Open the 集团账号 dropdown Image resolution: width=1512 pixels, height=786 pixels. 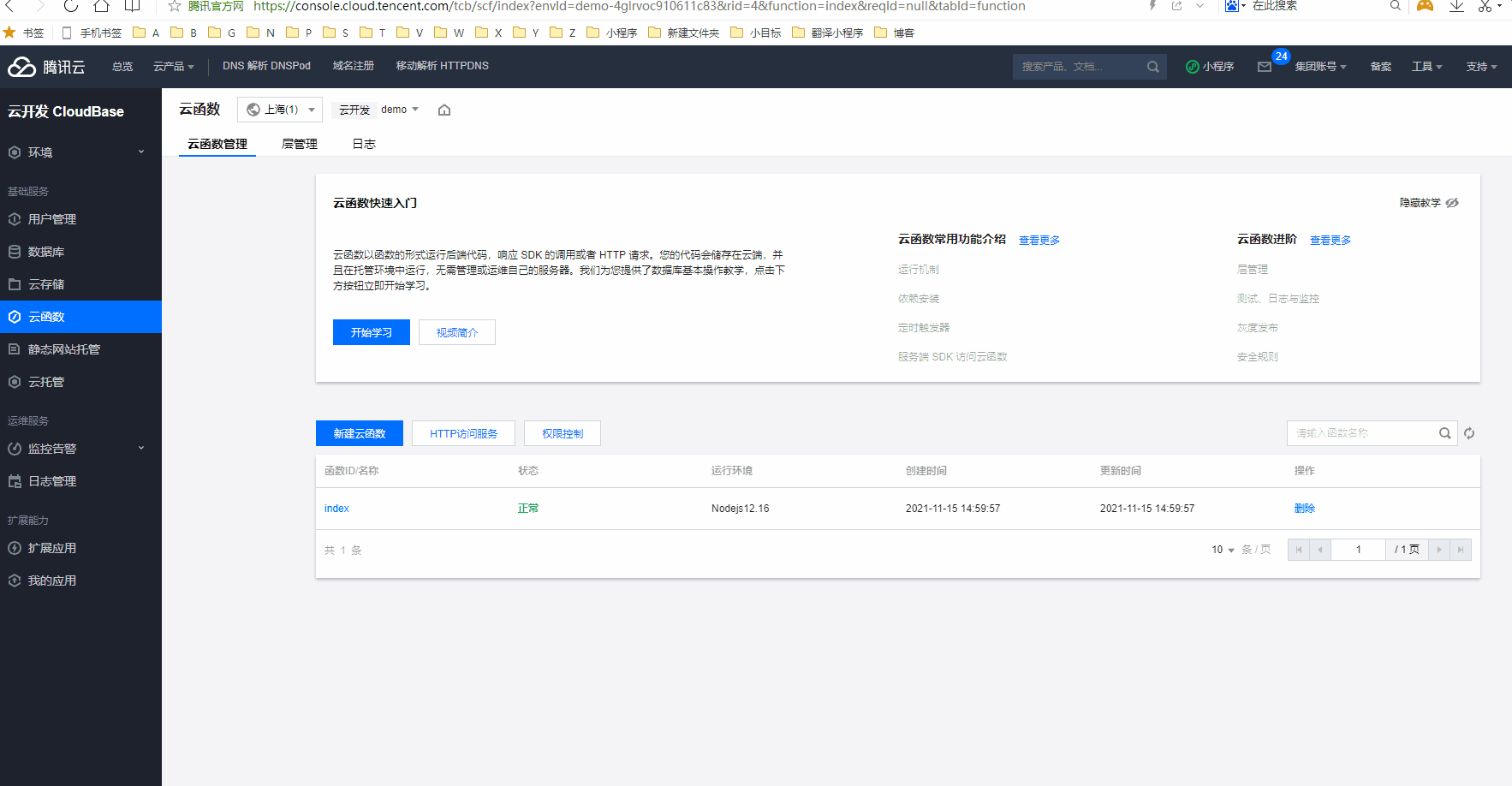coord(1321,67)
